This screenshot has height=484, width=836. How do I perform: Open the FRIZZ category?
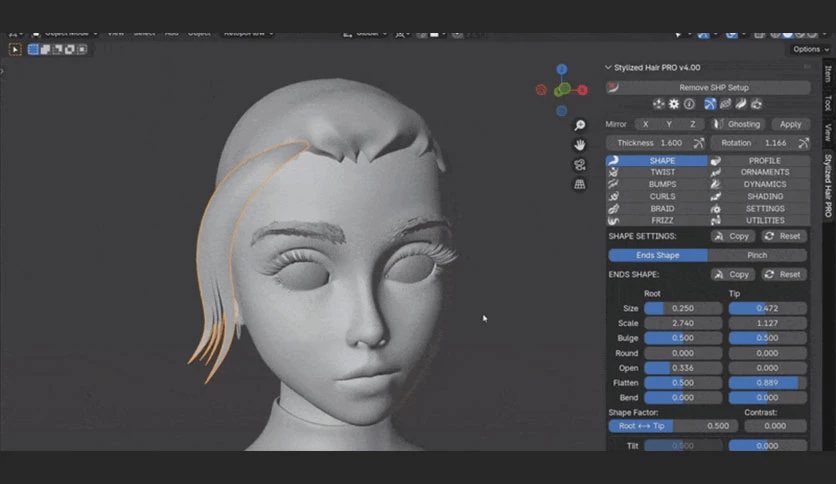pyautogui.click(x=657, y=220)
